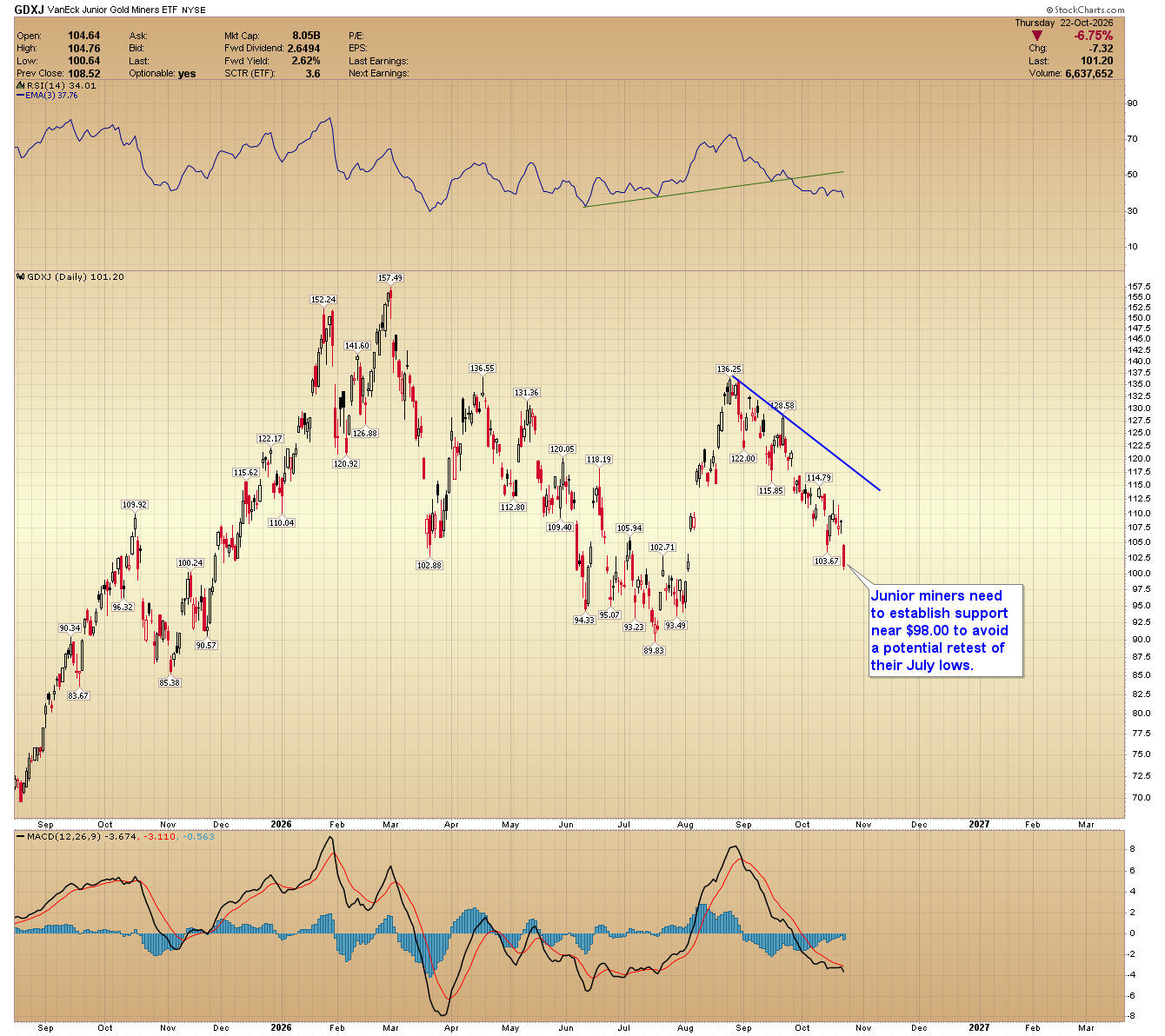Viewport: 1165px width, 1036px height.
Task: Click the 102.88 April low label
Action: [x=429, y=566]
